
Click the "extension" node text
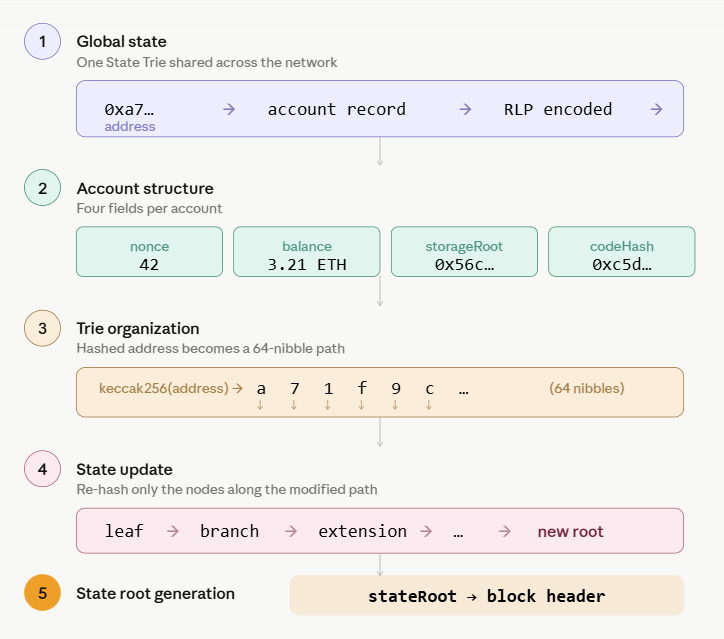(x=362, y=531)
